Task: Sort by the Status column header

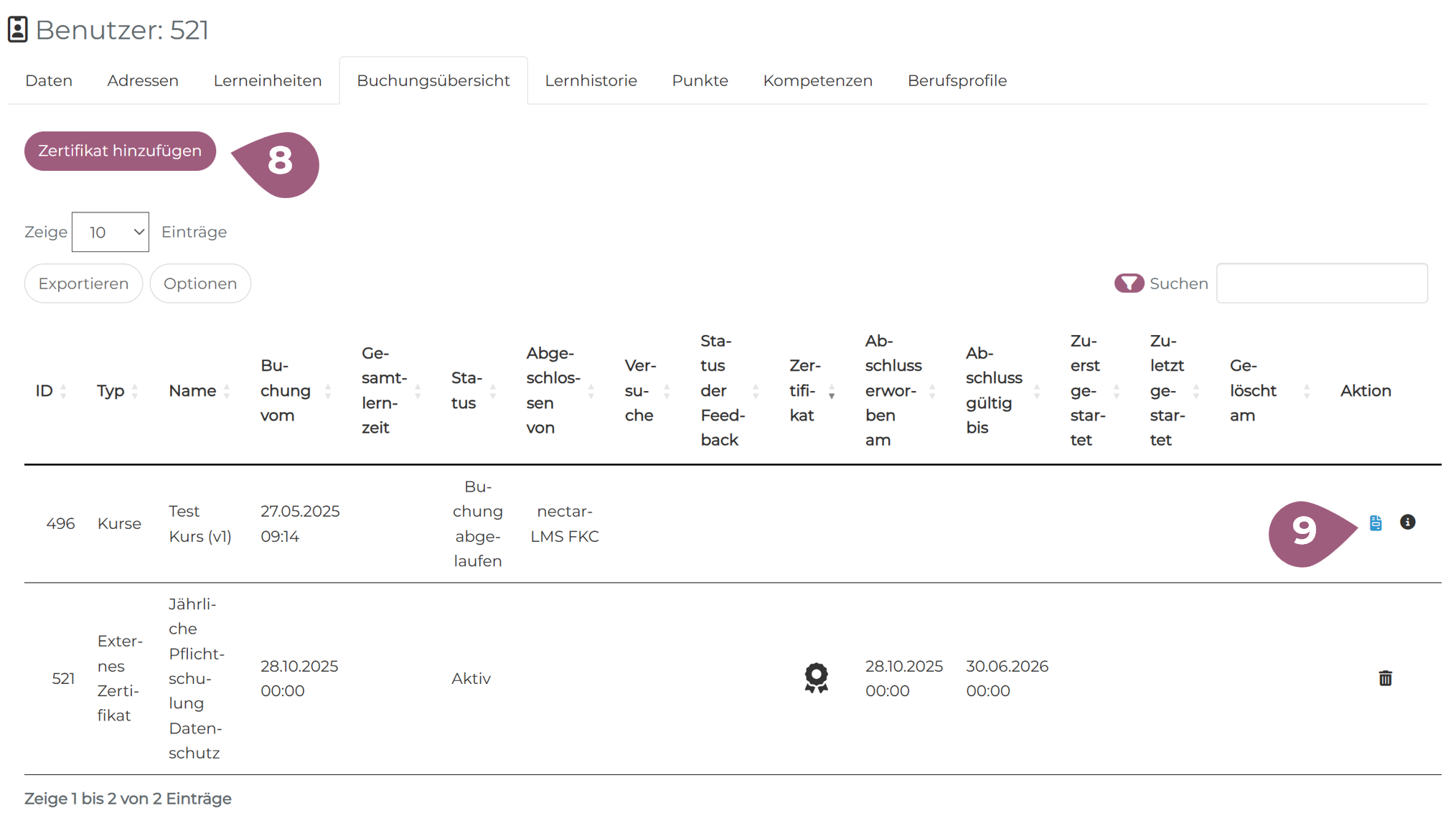Action: coord(466,390)
